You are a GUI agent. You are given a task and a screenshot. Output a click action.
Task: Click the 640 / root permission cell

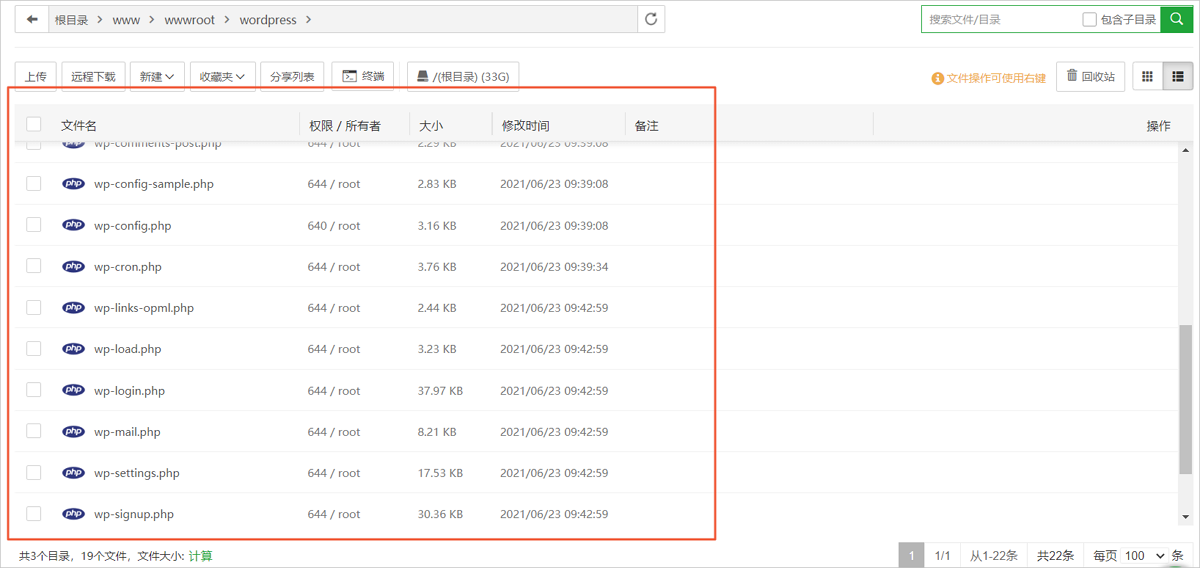pyautogui.click(x=334, y=226)
